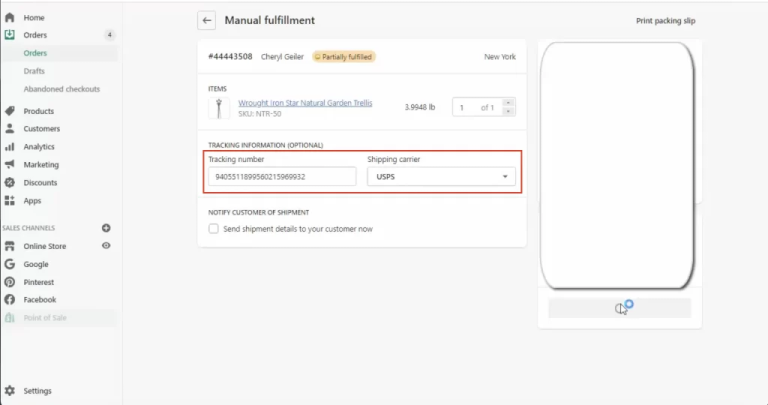
Task: Click the back arrow beside Manual fulfillment
Action: 207,20
